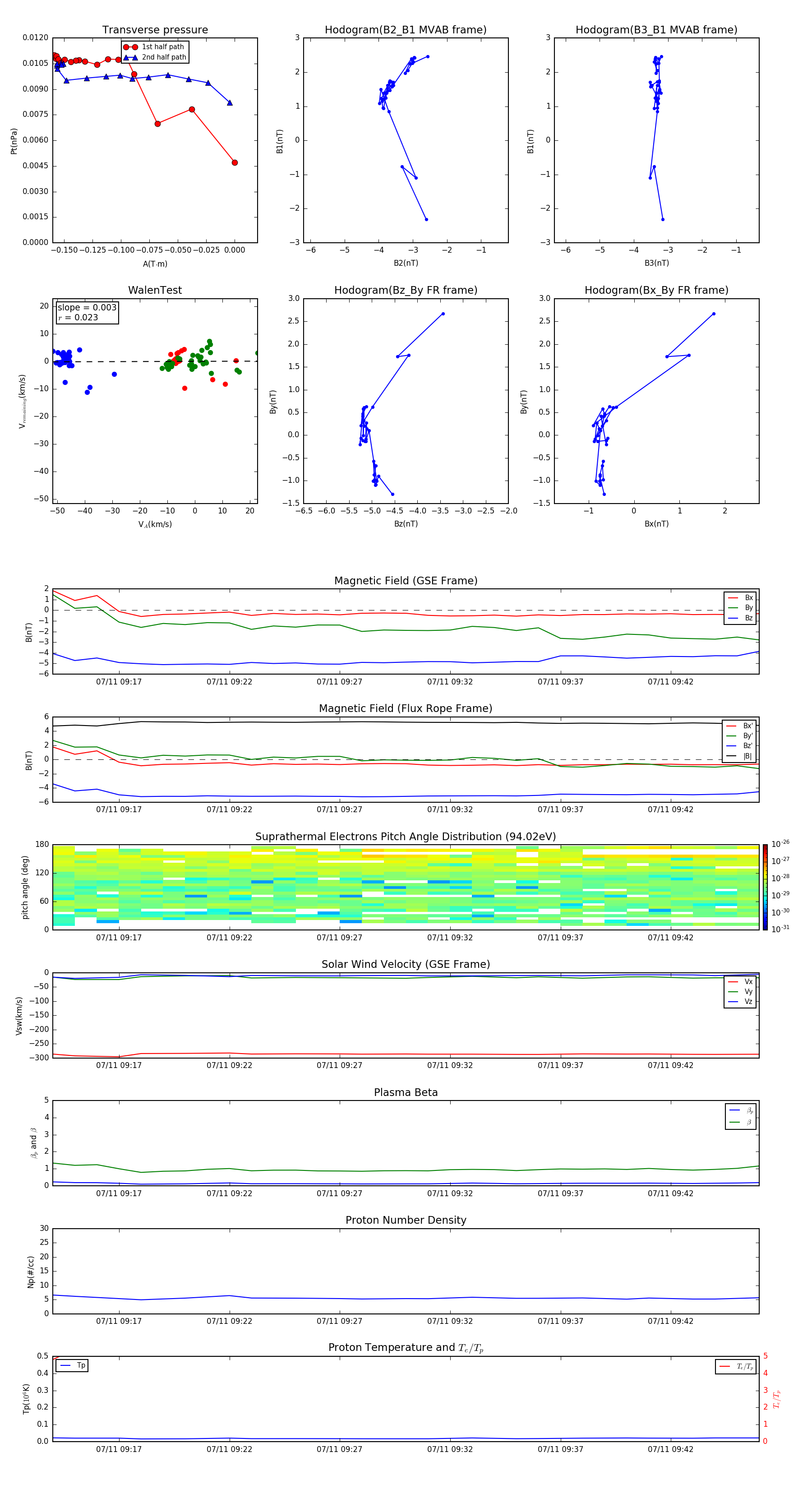Click '07/11 09:27' tick under Proton Number Density
Viewport: 812px width, 1489px height.
click(339, 1321)
